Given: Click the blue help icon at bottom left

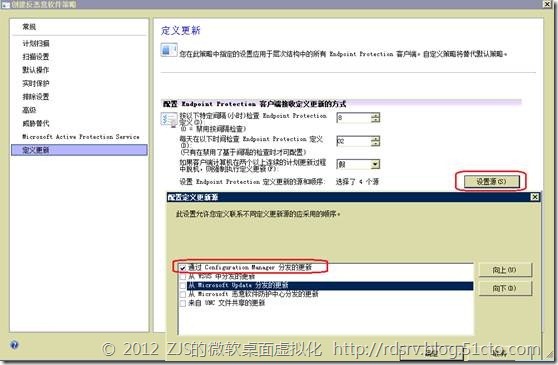Looking at the screenshot, I should [14, 344].
